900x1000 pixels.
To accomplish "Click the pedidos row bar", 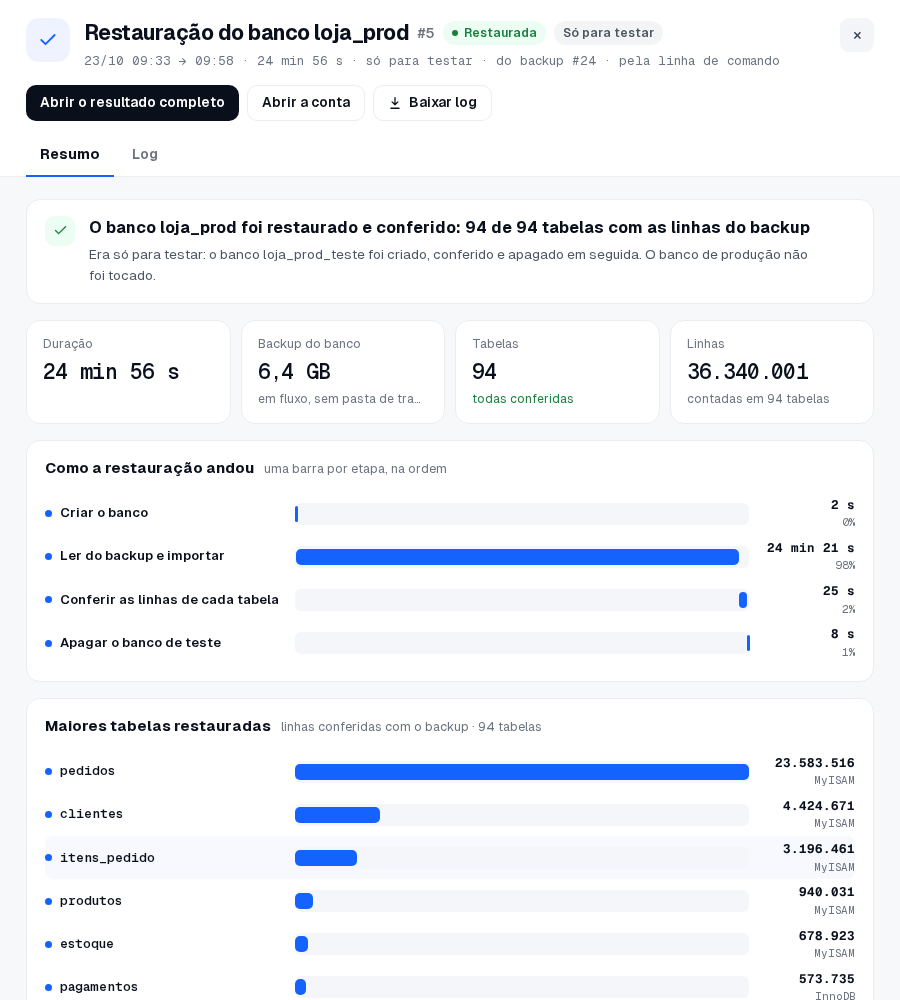I will [522, 772].
